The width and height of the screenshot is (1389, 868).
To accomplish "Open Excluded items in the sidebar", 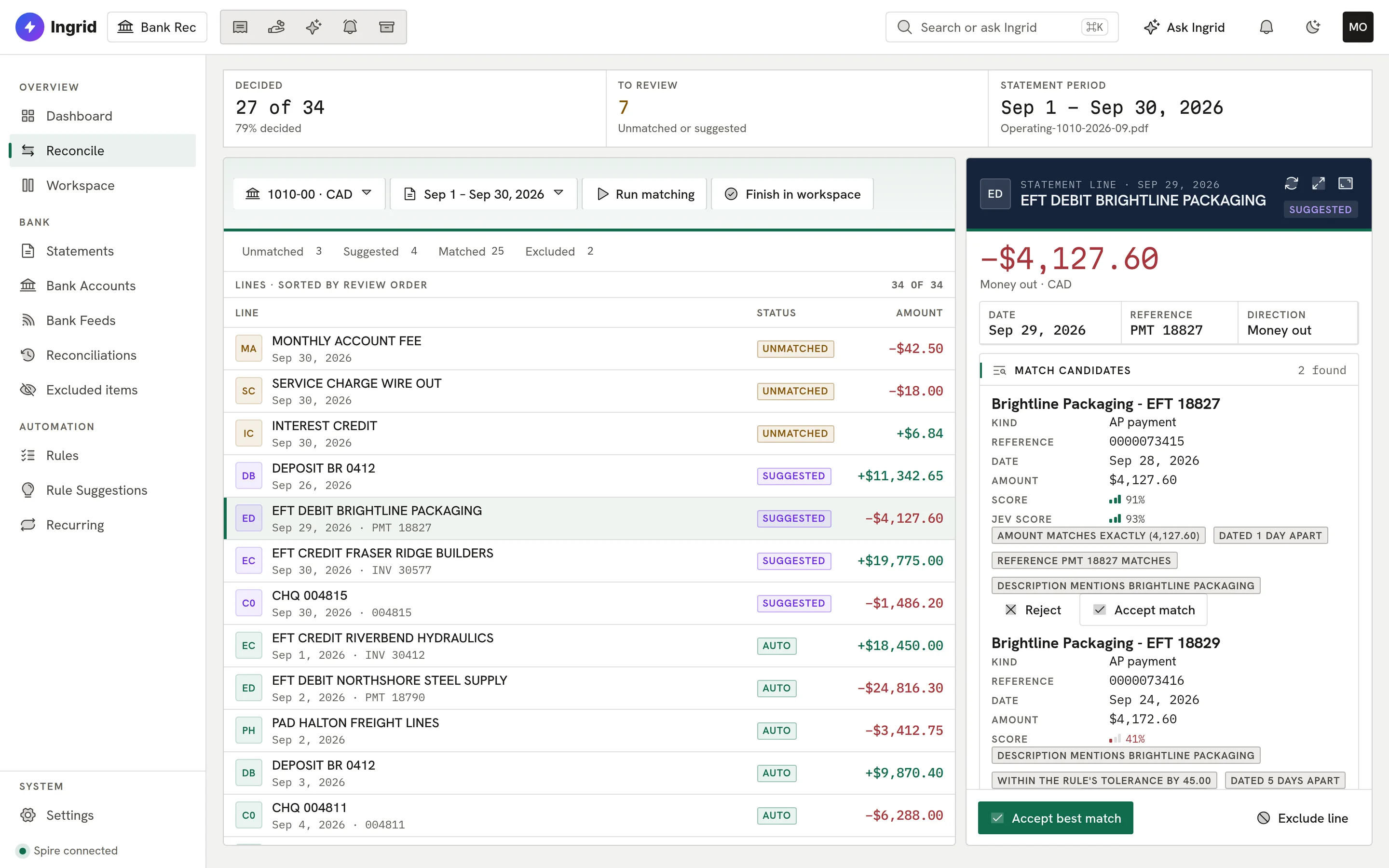I will point(102,390).
